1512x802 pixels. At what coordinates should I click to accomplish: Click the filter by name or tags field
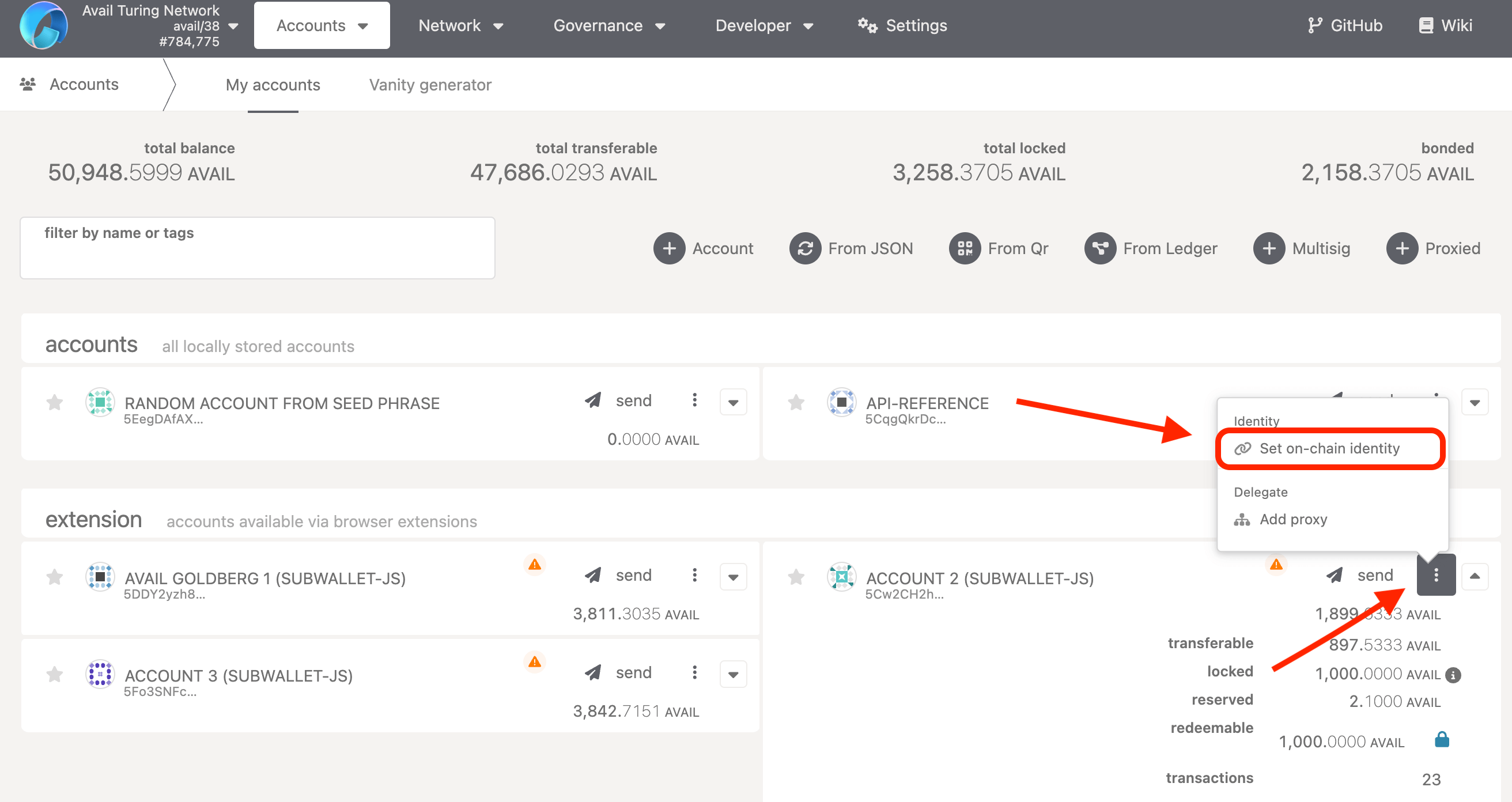257,249
